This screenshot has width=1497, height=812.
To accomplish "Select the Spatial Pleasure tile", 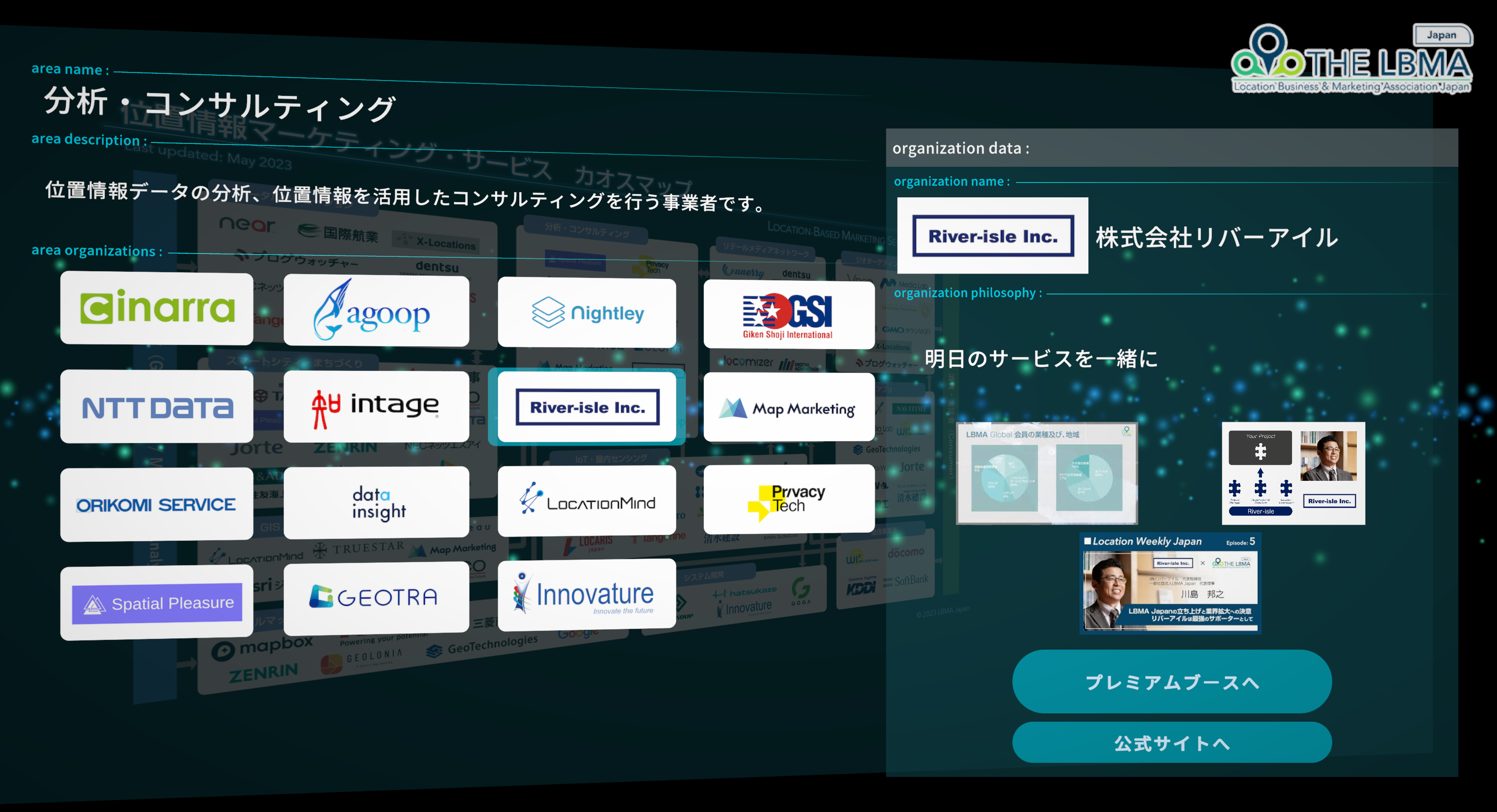I will pyautogui.click(x=157, y=603).
